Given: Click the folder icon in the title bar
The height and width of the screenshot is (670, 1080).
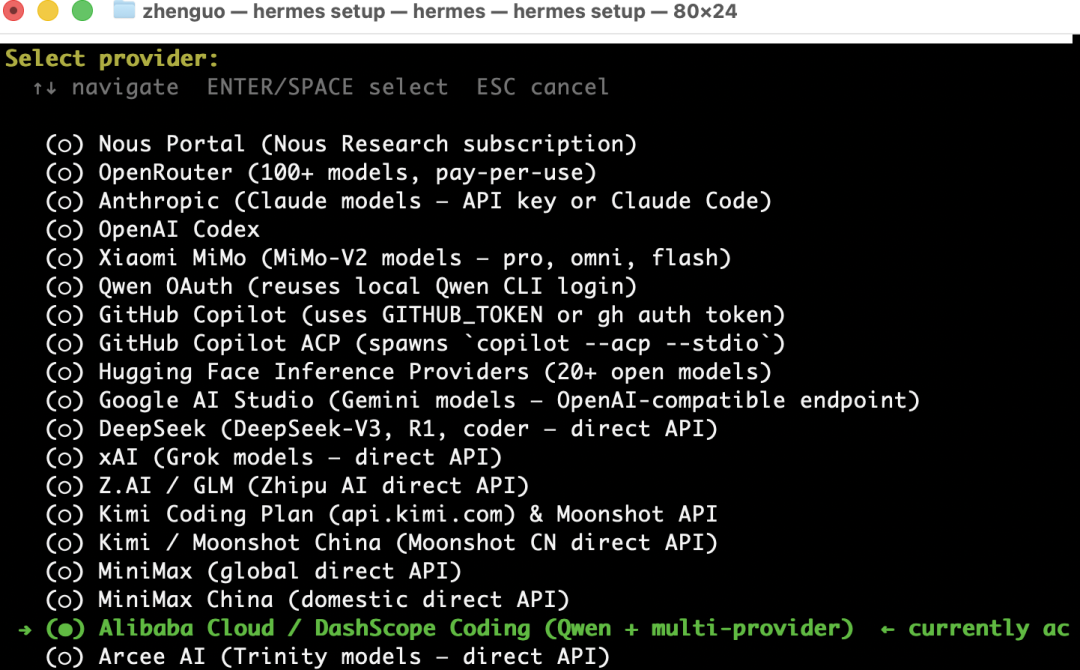Looking at the screenshot, I should (124, 11).
